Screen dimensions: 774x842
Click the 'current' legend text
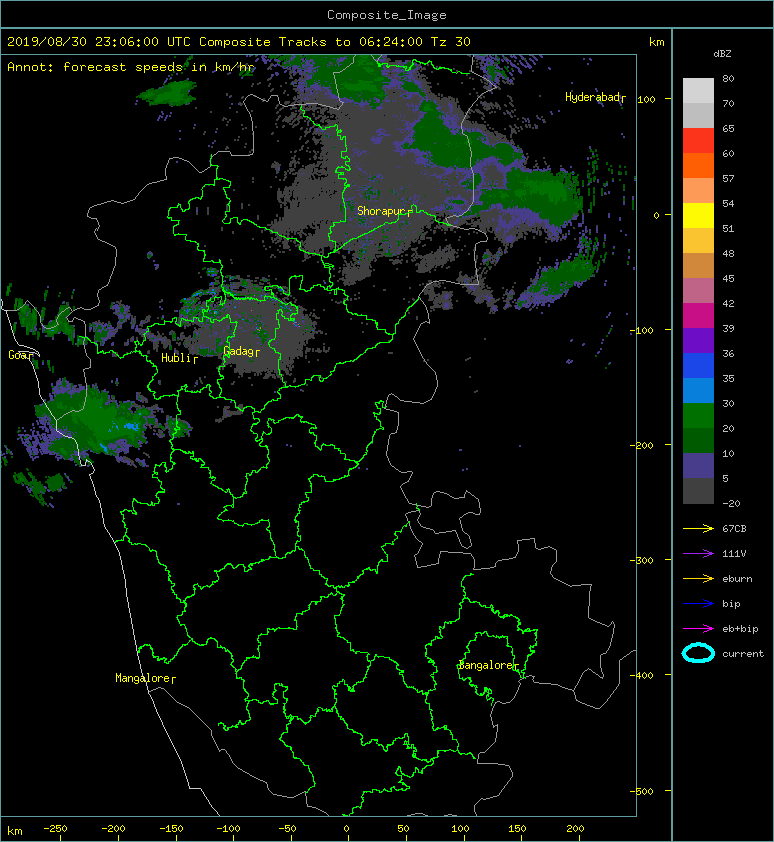click(x=743, y=654)
